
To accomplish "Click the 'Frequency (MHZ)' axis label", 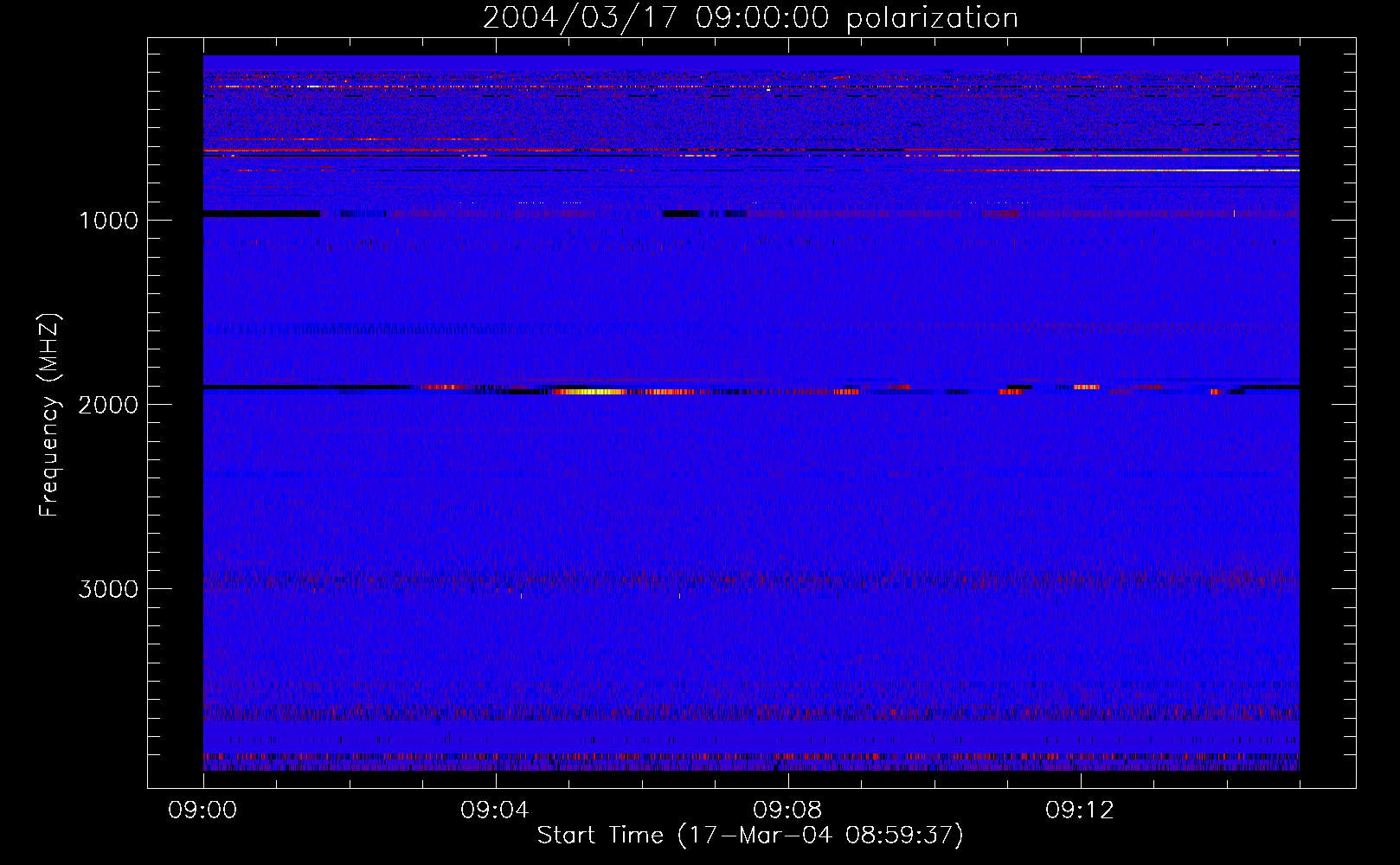I will [49, 415].
